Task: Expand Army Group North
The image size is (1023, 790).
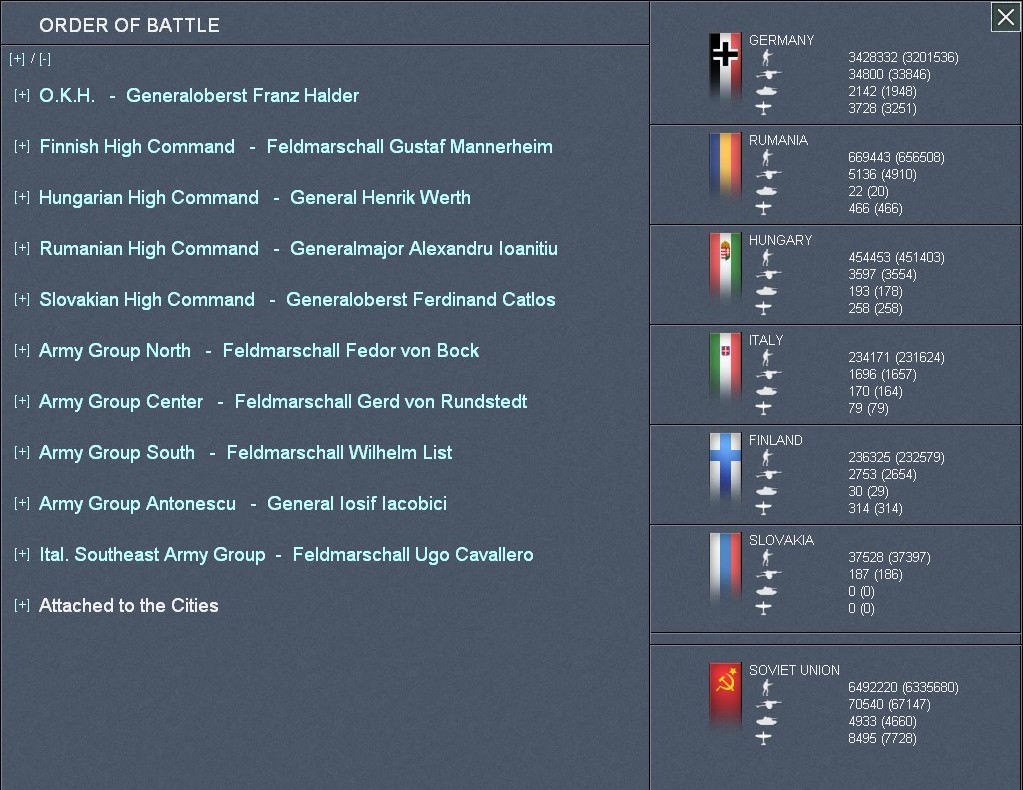Action: (x=22, y=351)
